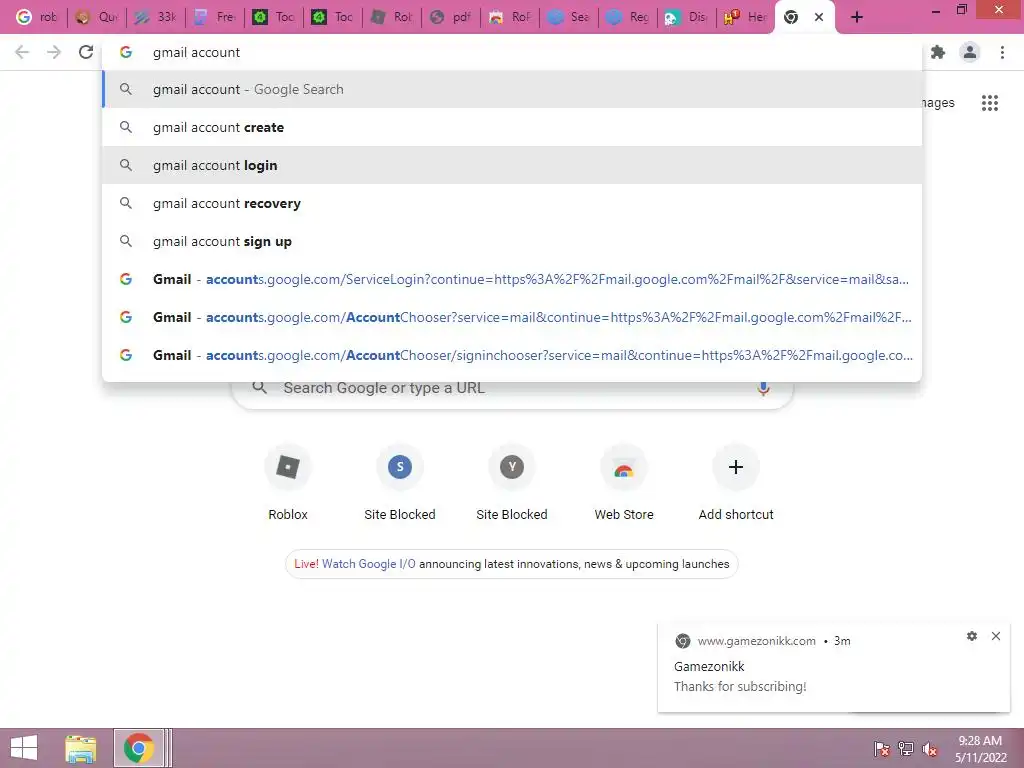Switch to the 'rob' Google tab
Screen dimensions: 1024x768
37,17
